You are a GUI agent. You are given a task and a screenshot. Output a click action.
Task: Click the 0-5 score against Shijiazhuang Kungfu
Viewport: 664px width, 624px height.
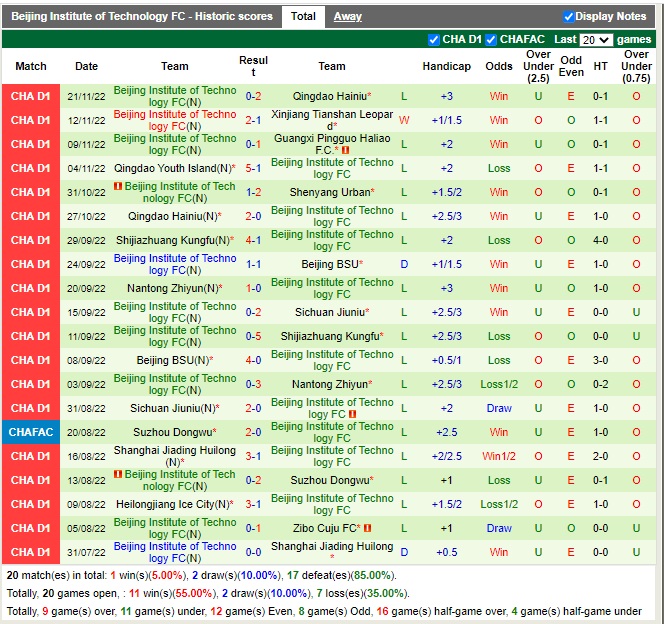pos(253,336)
